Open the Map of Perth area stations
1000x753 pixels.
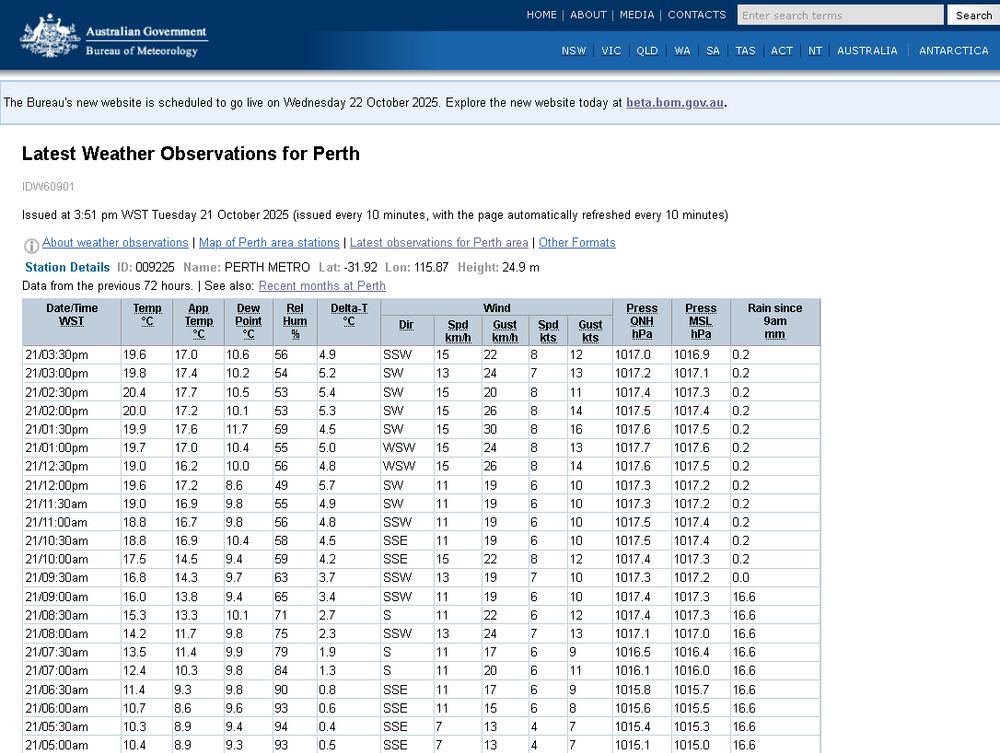269,242
